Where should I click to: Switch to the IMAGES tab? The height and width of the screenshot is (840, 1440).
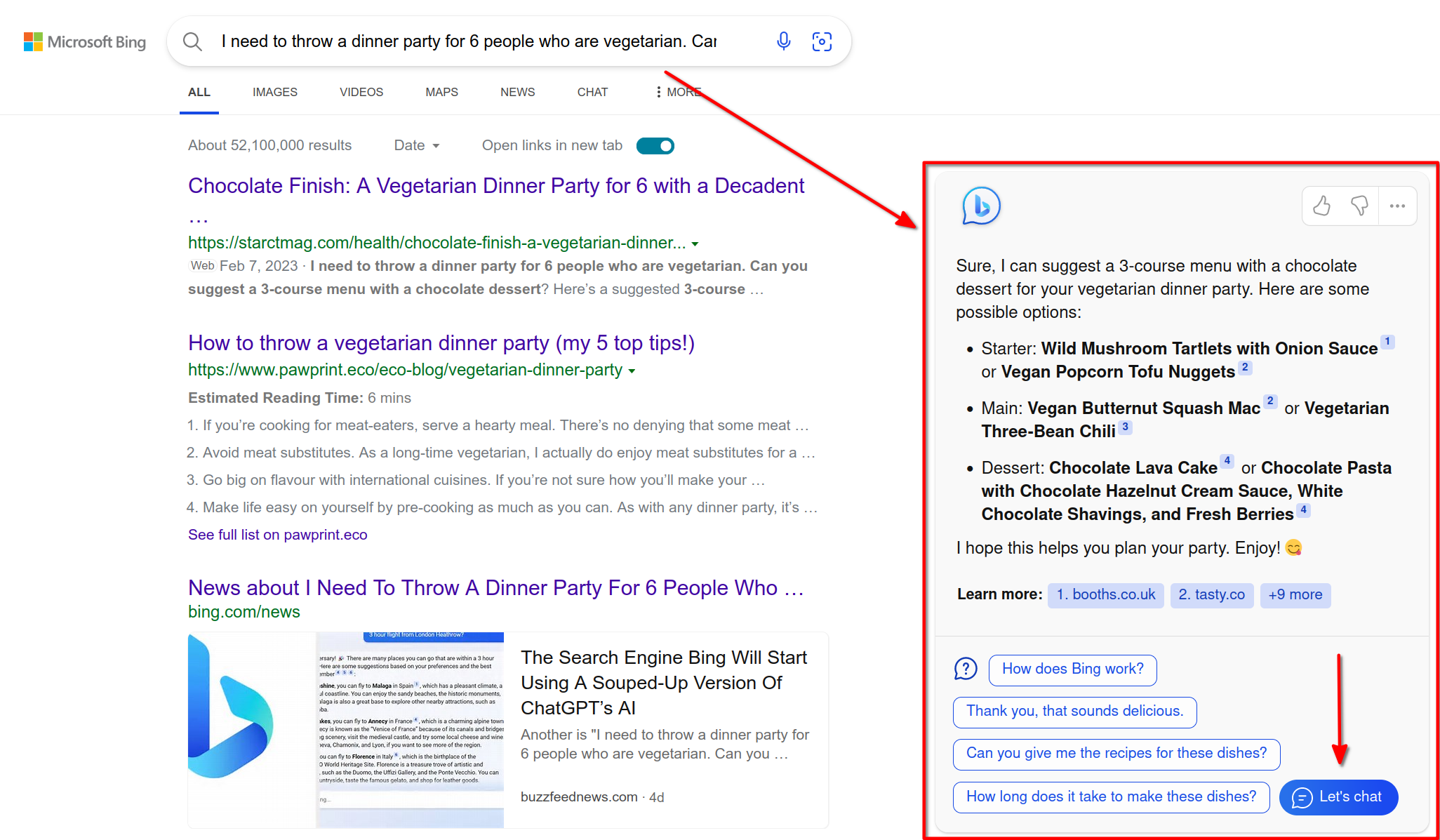[275, 92]
